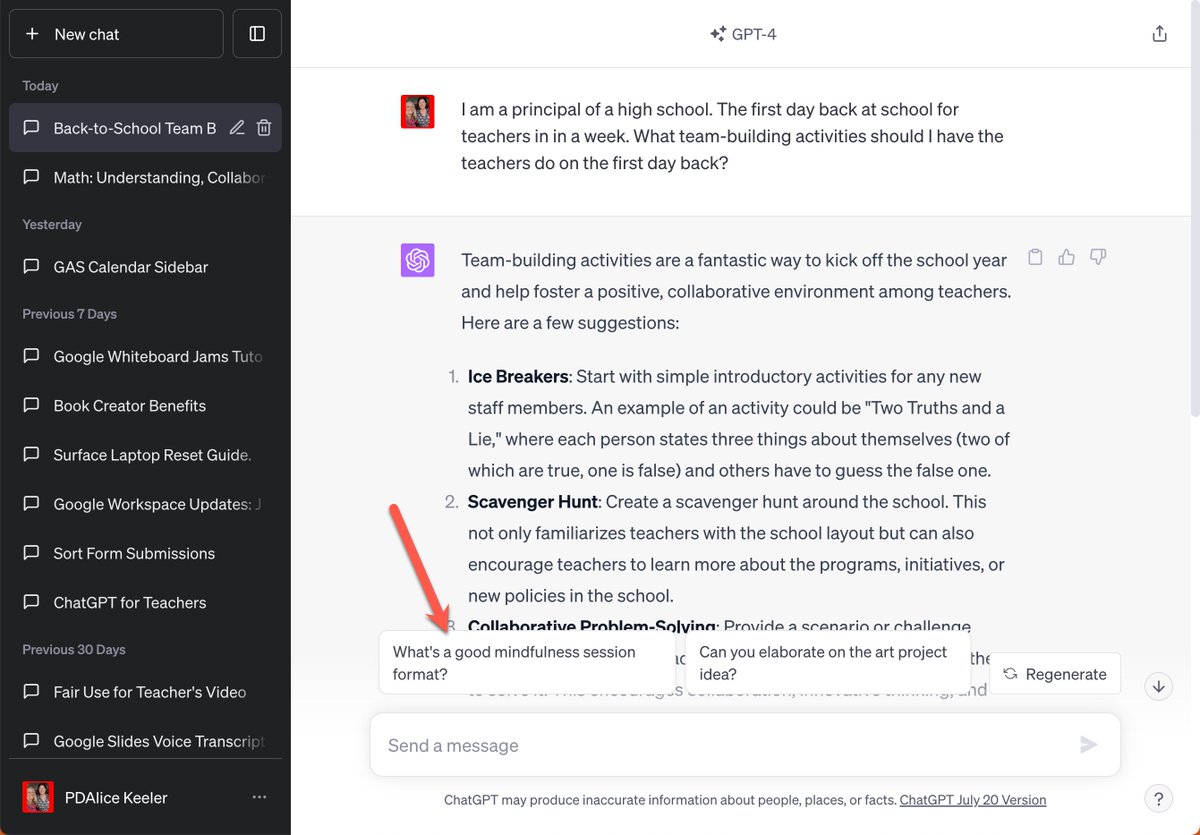
Task: Open the Google Workspace Updates chat
Action: click(145, 504)
